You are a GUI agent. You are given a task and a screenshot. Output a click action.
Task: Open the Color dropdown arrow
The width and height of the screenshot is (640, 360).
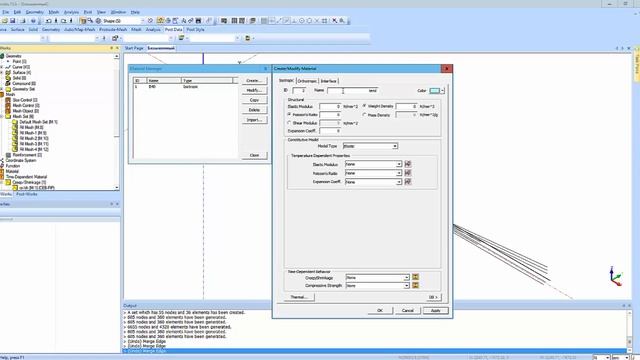442,91
